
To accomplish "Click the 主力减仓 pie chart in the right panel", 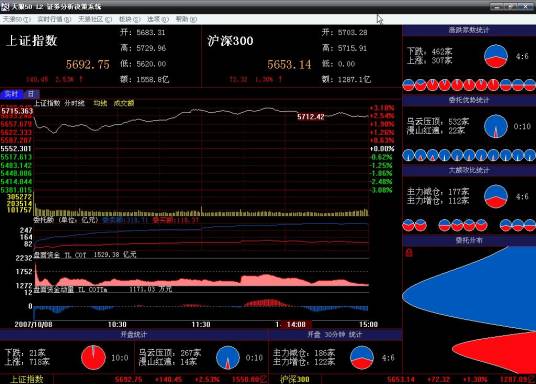I will (496, 196).
